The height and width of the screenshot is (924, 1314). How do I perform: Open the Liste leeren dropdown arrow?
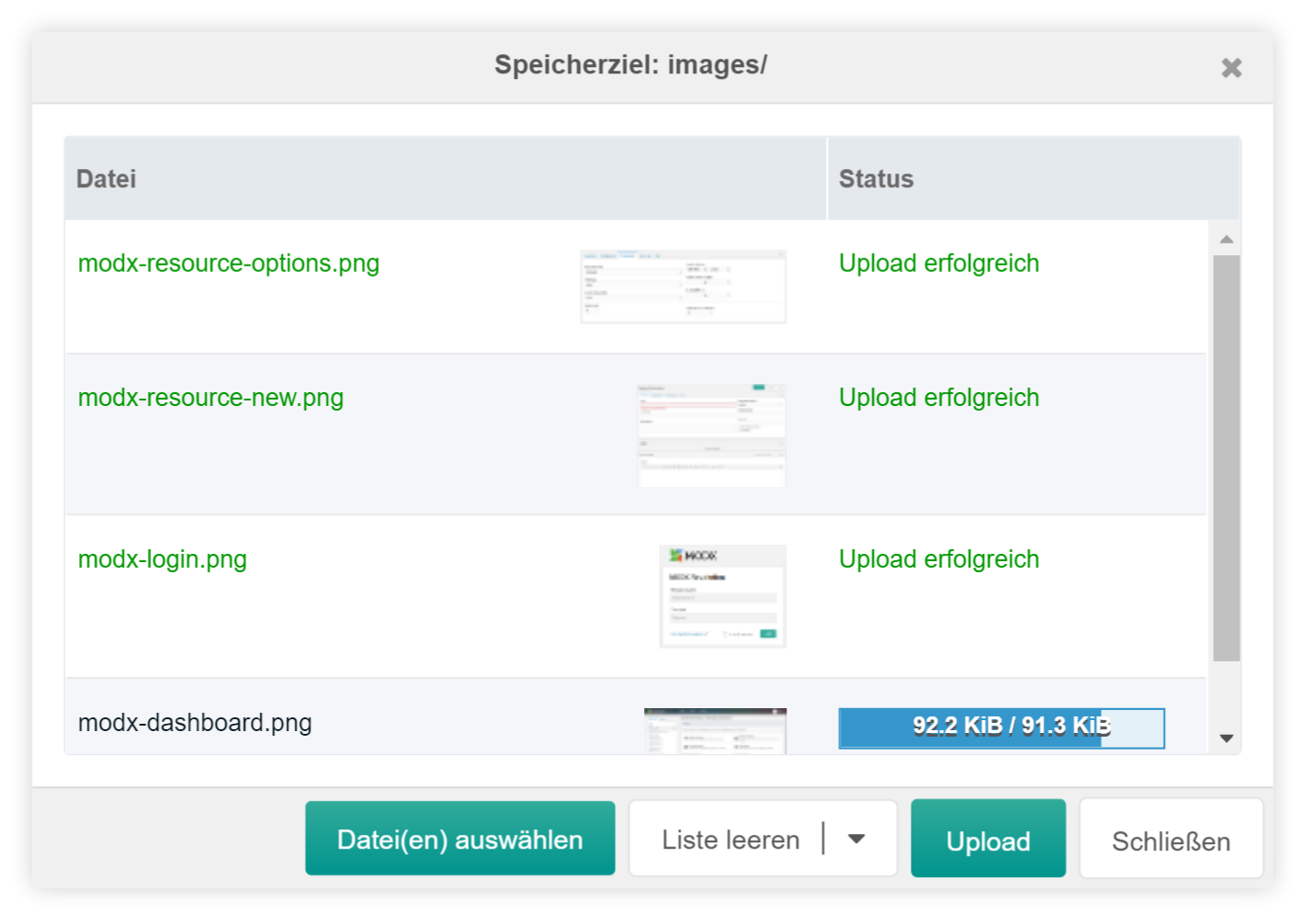(x=856, y=838)
